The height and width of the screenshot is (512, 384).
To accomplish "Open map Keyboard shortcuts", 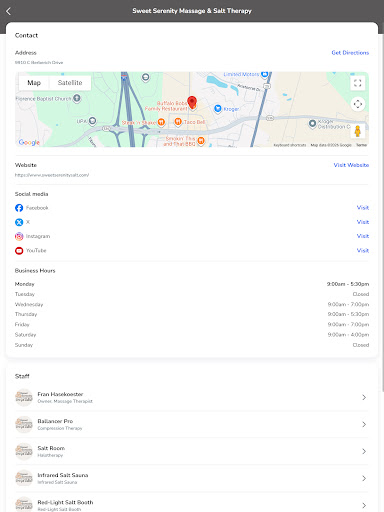I will (290, 145).
